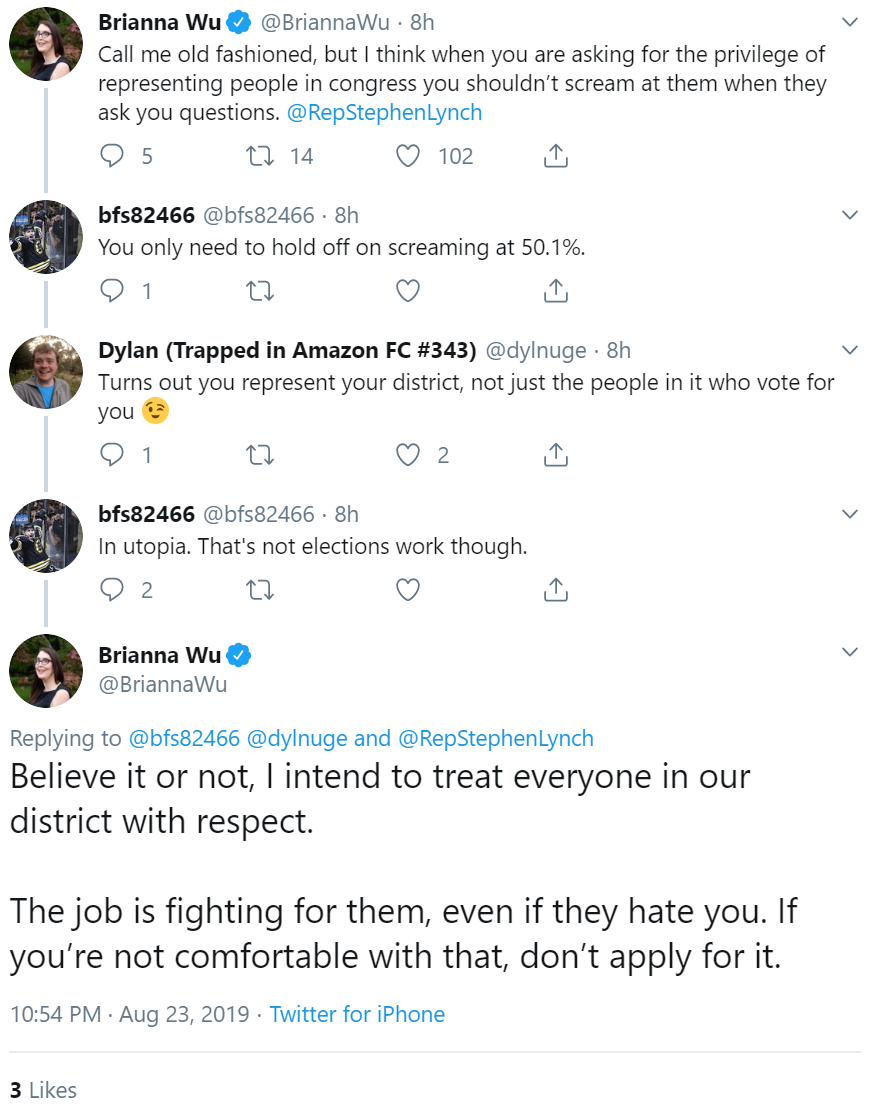Retweet Dylan's tweet about representing your district

[x=260, y=455]
